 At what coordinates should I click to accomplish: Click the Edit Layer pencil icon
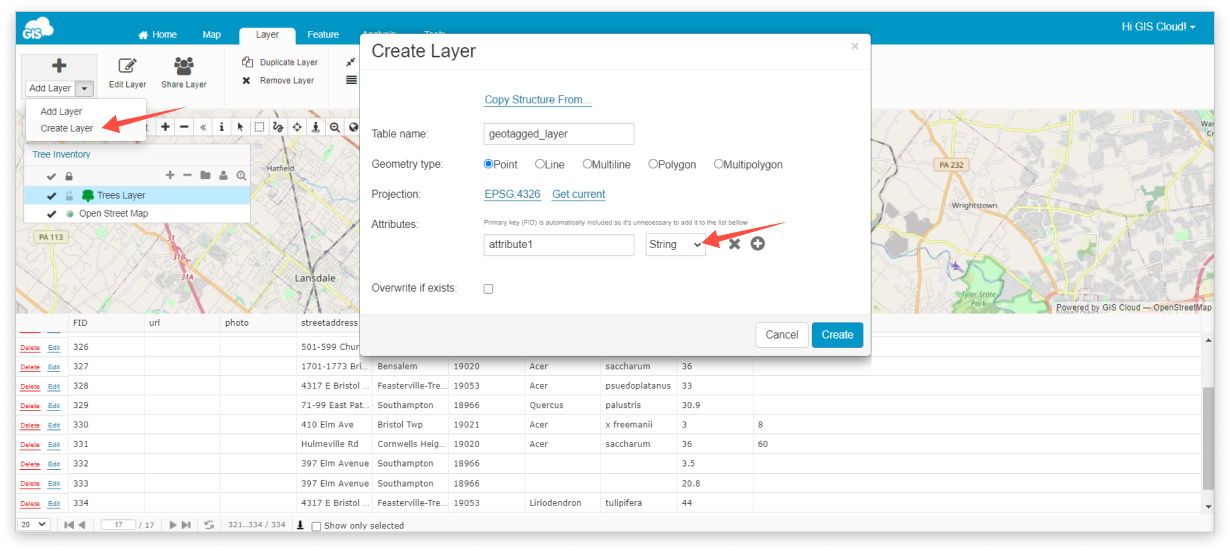tap(127, 66)
